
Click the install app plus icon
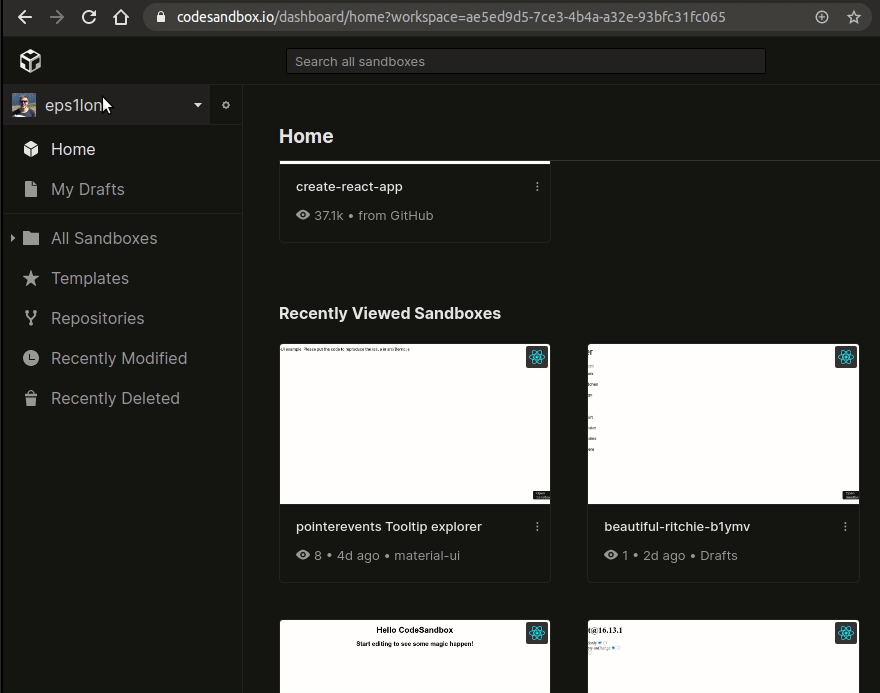click(822, 17)
